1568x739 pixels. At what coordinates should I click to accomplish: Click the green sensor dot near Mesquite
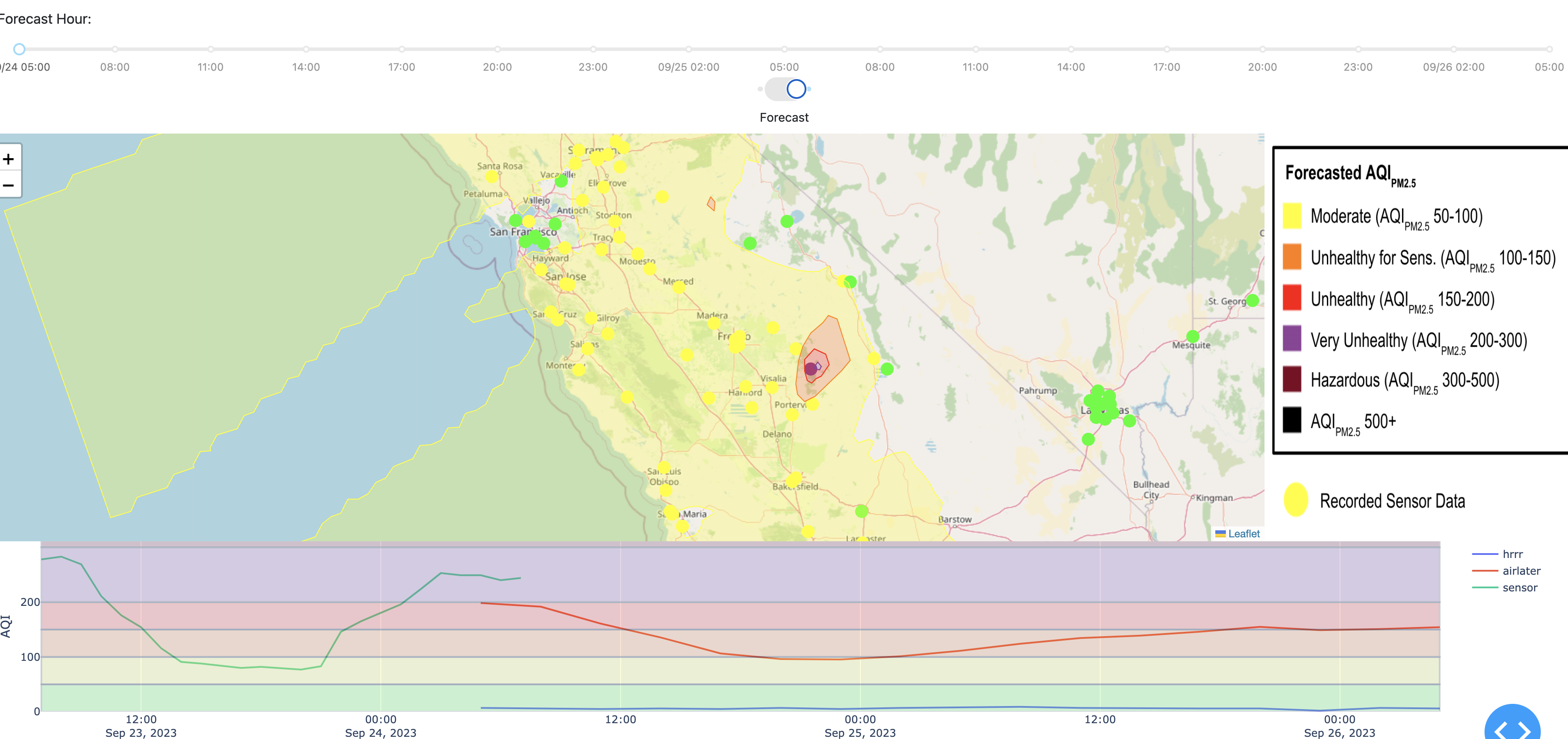coord(1192,336)
